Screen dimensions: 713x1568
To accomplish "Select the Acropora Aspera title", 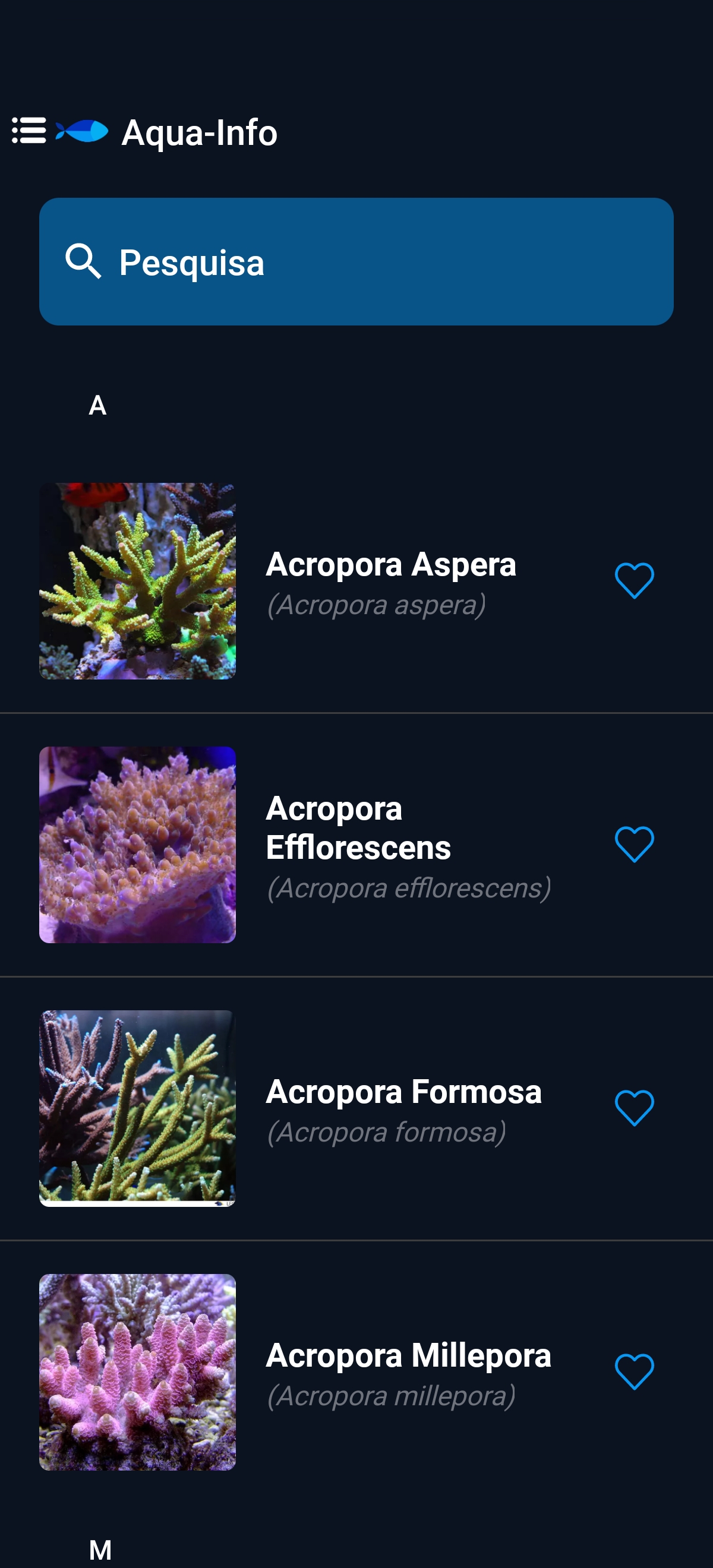I will click(391, 564).
